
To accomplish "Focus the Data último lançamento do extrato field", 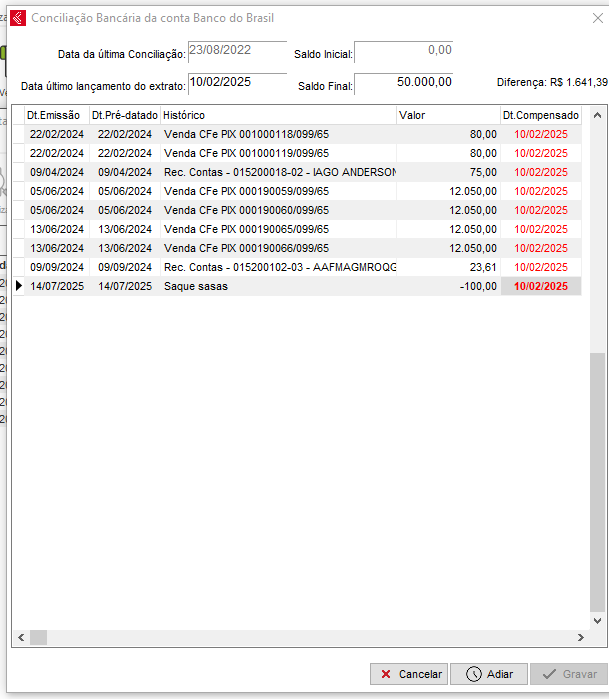I will click(x=237, y=84).
